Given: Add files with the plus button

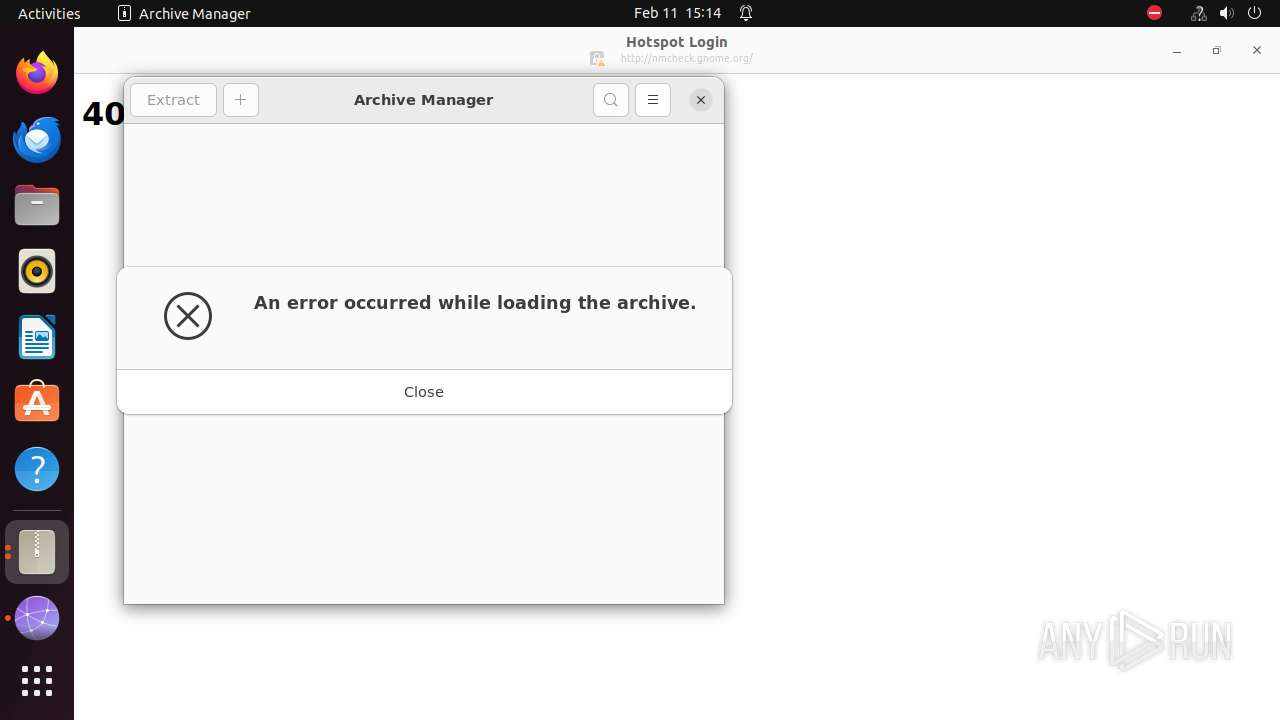Looking at the screenshot, I should coord(241,100).
